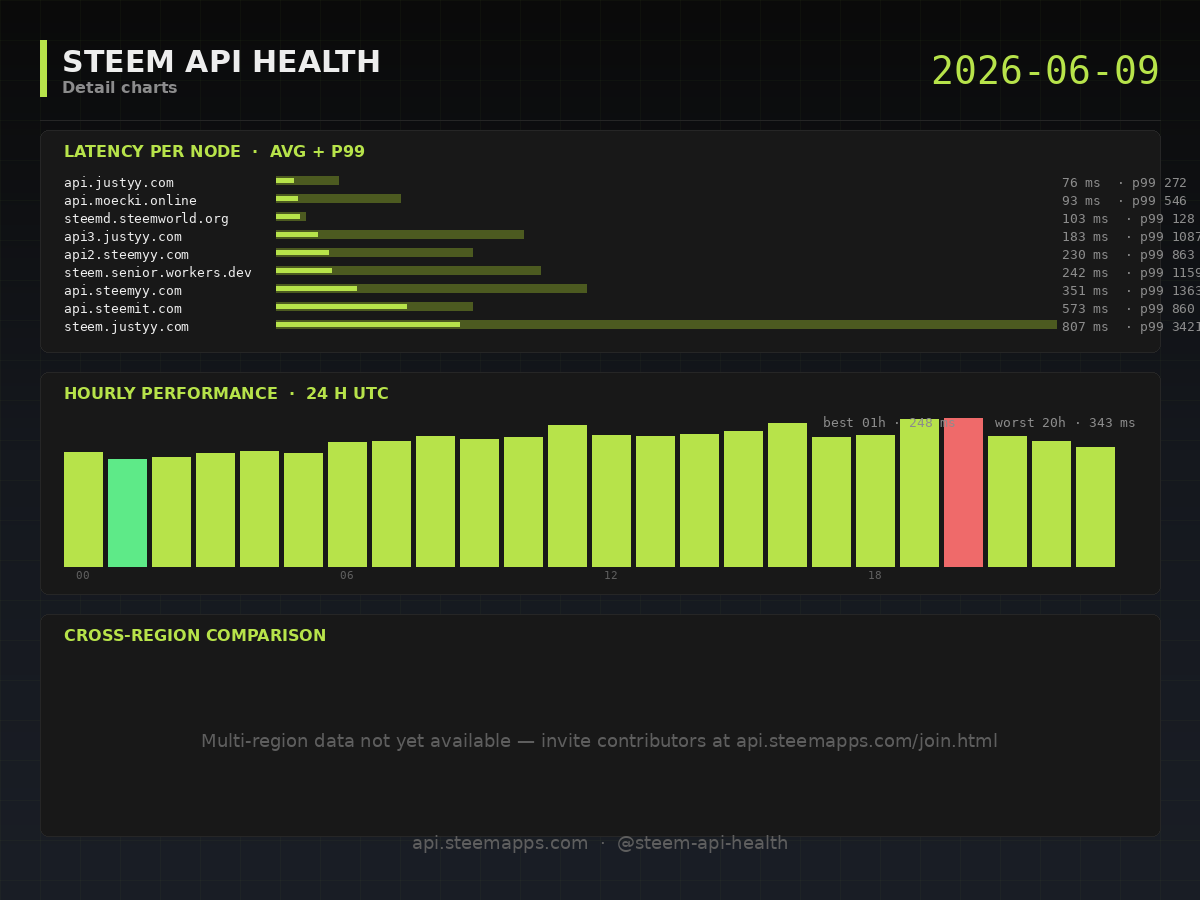Image resolution: width=1200 pixels, height=900 pixels.
Task: Click the 'best 01h' label
Action: [x=854, y=423]
